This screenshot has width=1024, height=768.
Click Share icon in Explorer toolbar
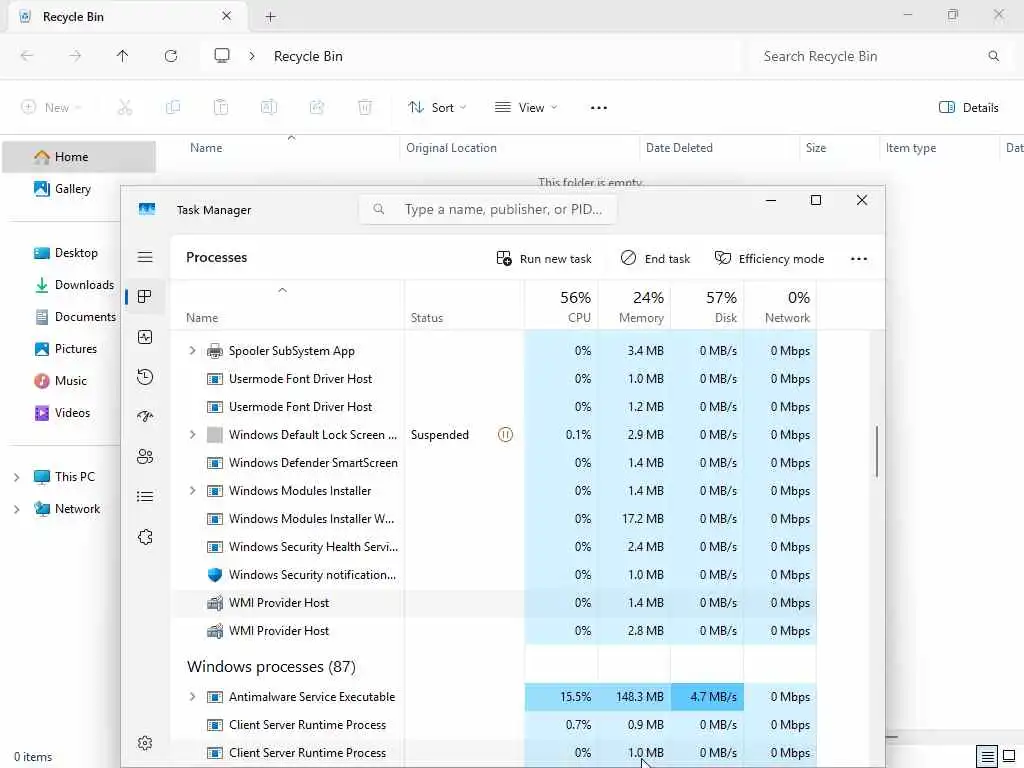[317, 108]
